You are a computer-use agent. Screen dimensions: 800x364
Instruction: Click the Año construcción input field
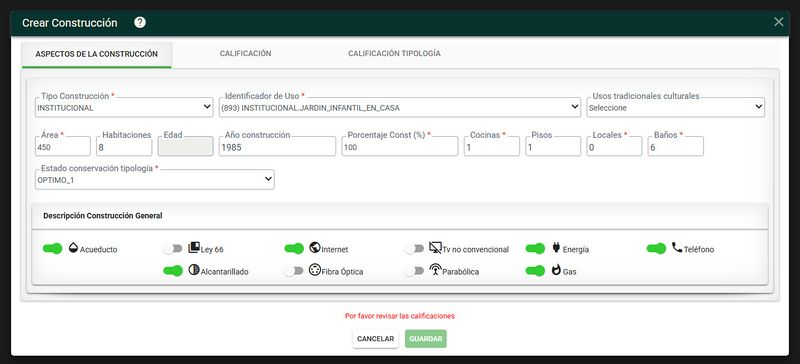pos(278,147)
